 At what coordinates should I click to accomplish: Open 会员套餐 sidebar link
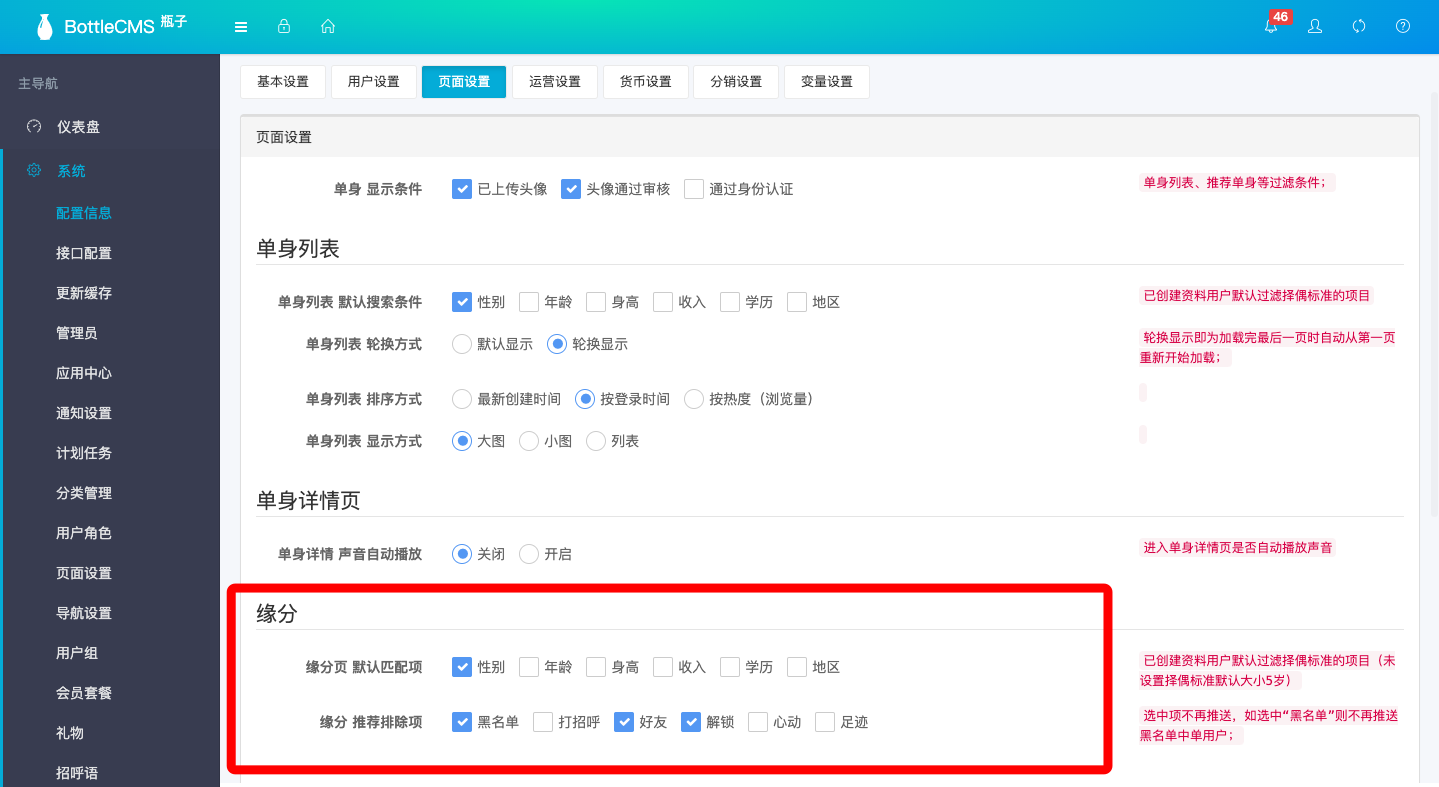(84, 693)
